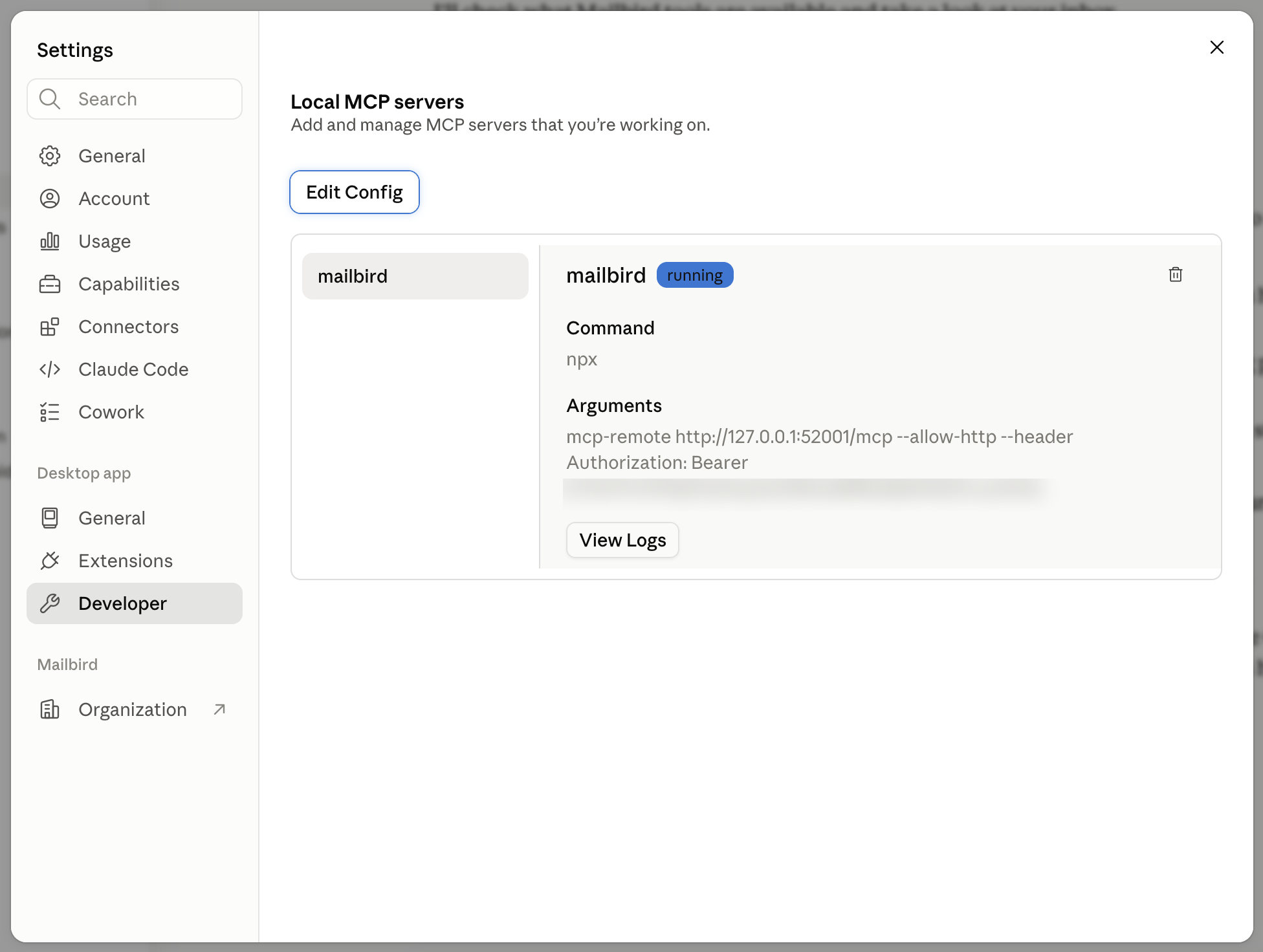The height and width of the screenshot is (952, 1263).
Task: Open the Organization link
Action: [135, 709]
